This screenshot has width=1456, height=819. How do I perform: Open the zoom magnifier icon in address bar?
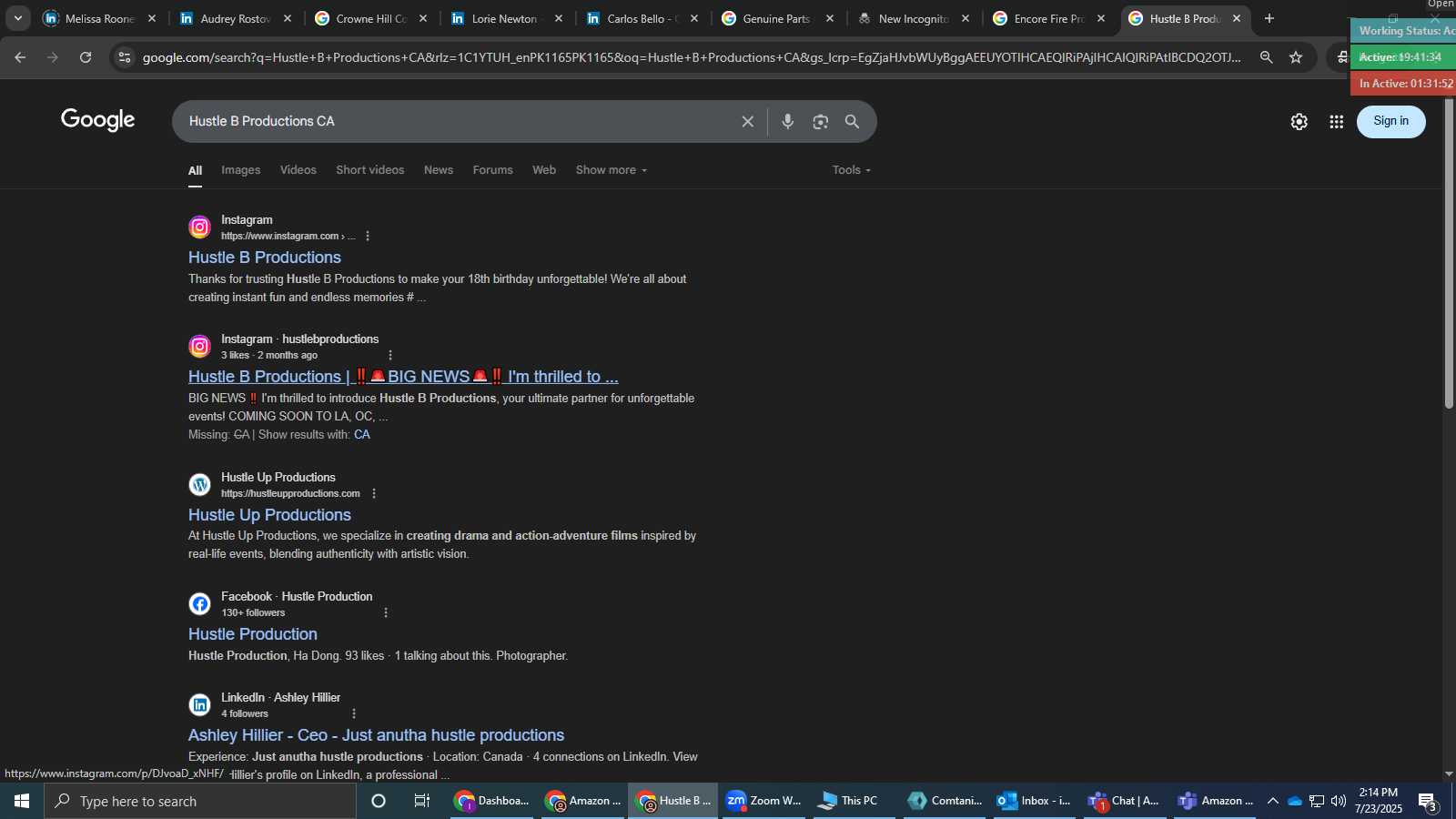[1266, 57]
